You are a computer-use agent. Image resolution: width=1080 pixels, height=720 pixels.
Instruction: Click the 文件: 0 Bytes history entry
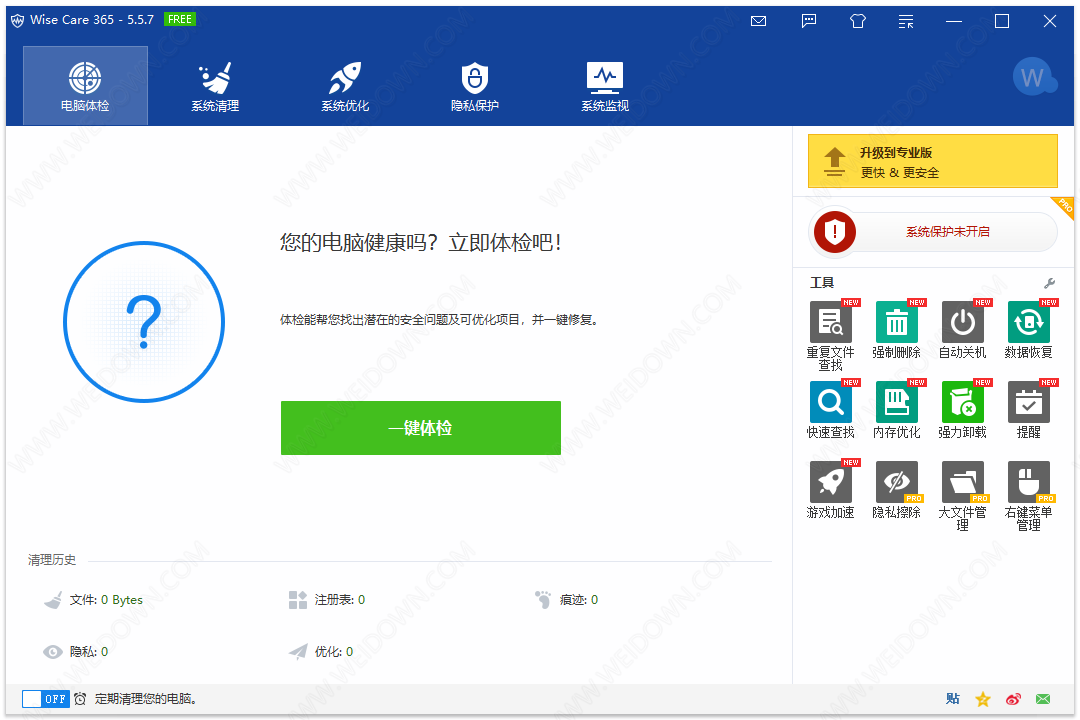tap(94, 600)
